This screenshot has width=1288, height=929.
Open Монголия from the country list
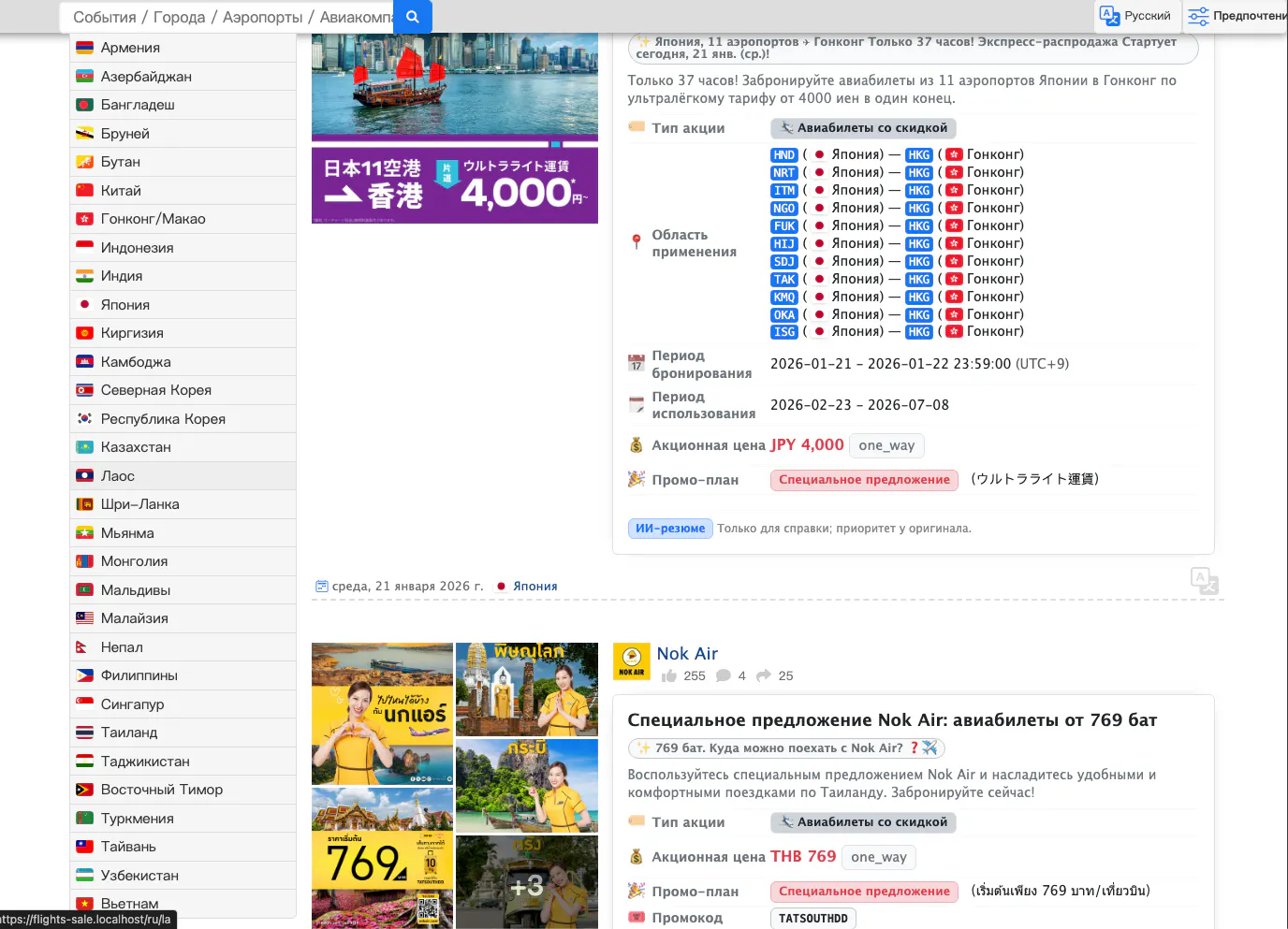tap(183, 561)
